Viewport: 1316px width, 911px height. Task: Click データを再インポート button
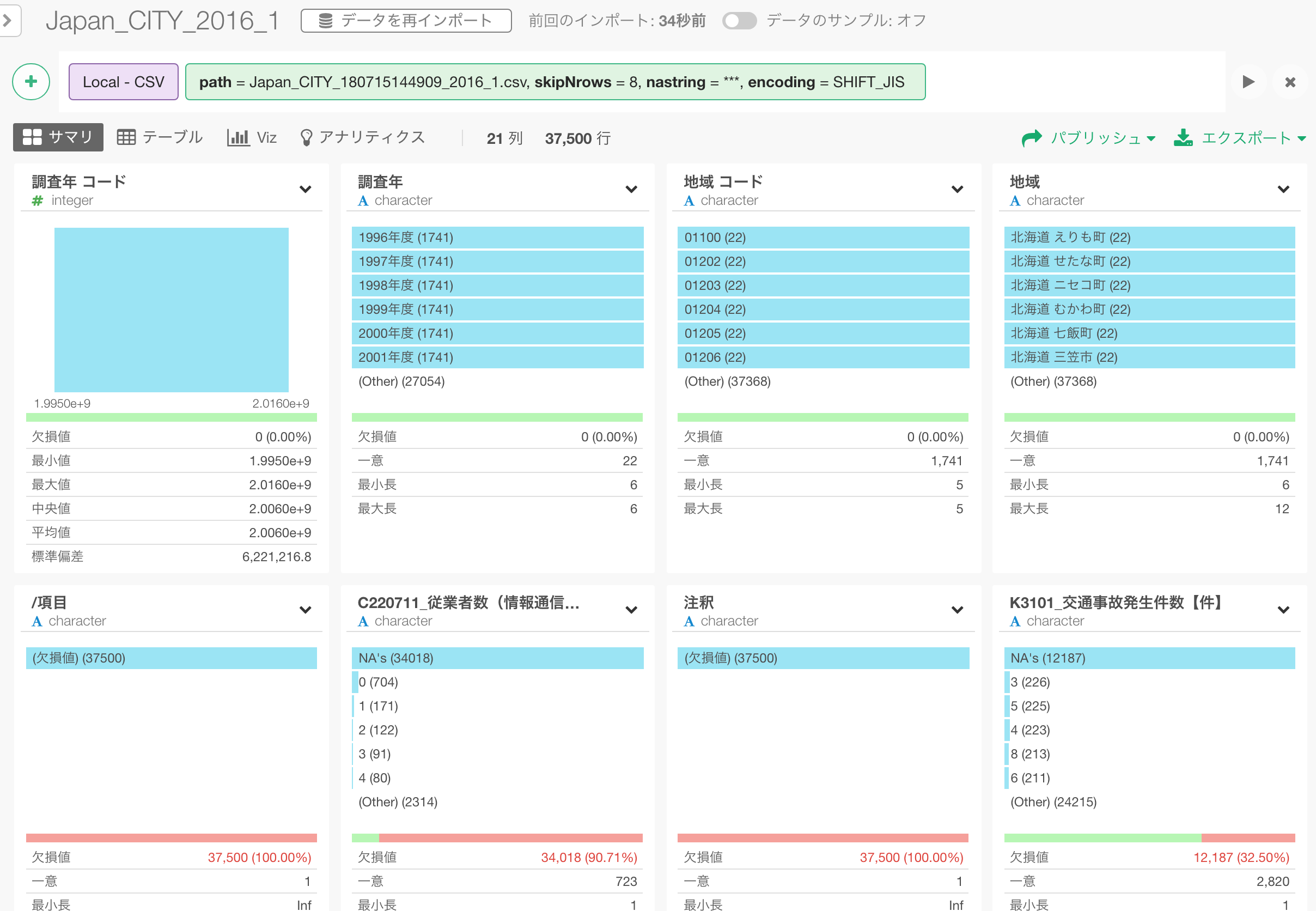(406, 21)
